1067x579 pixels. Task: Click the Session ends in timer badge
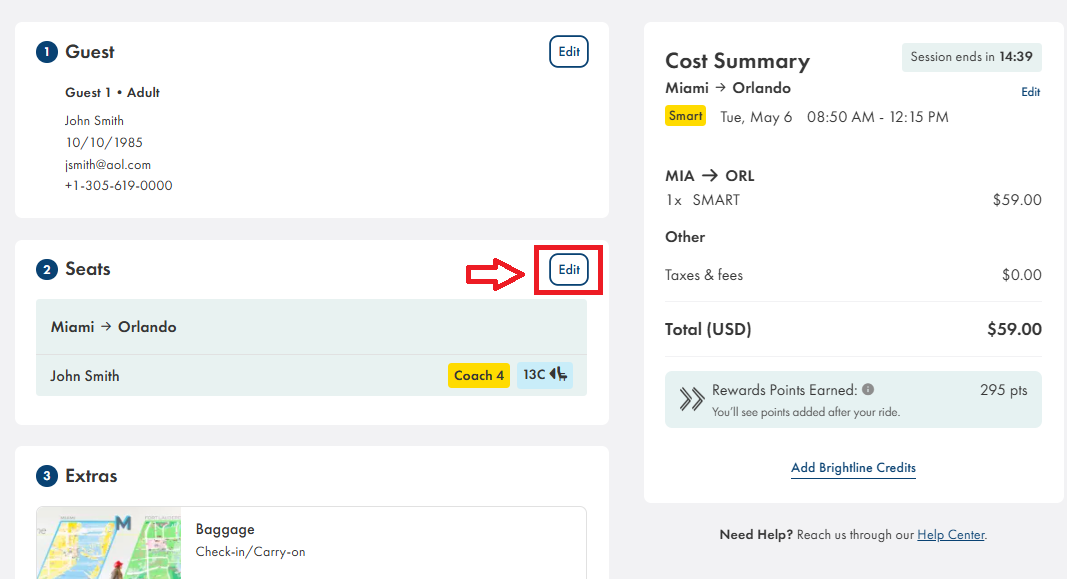coord(971,57)
